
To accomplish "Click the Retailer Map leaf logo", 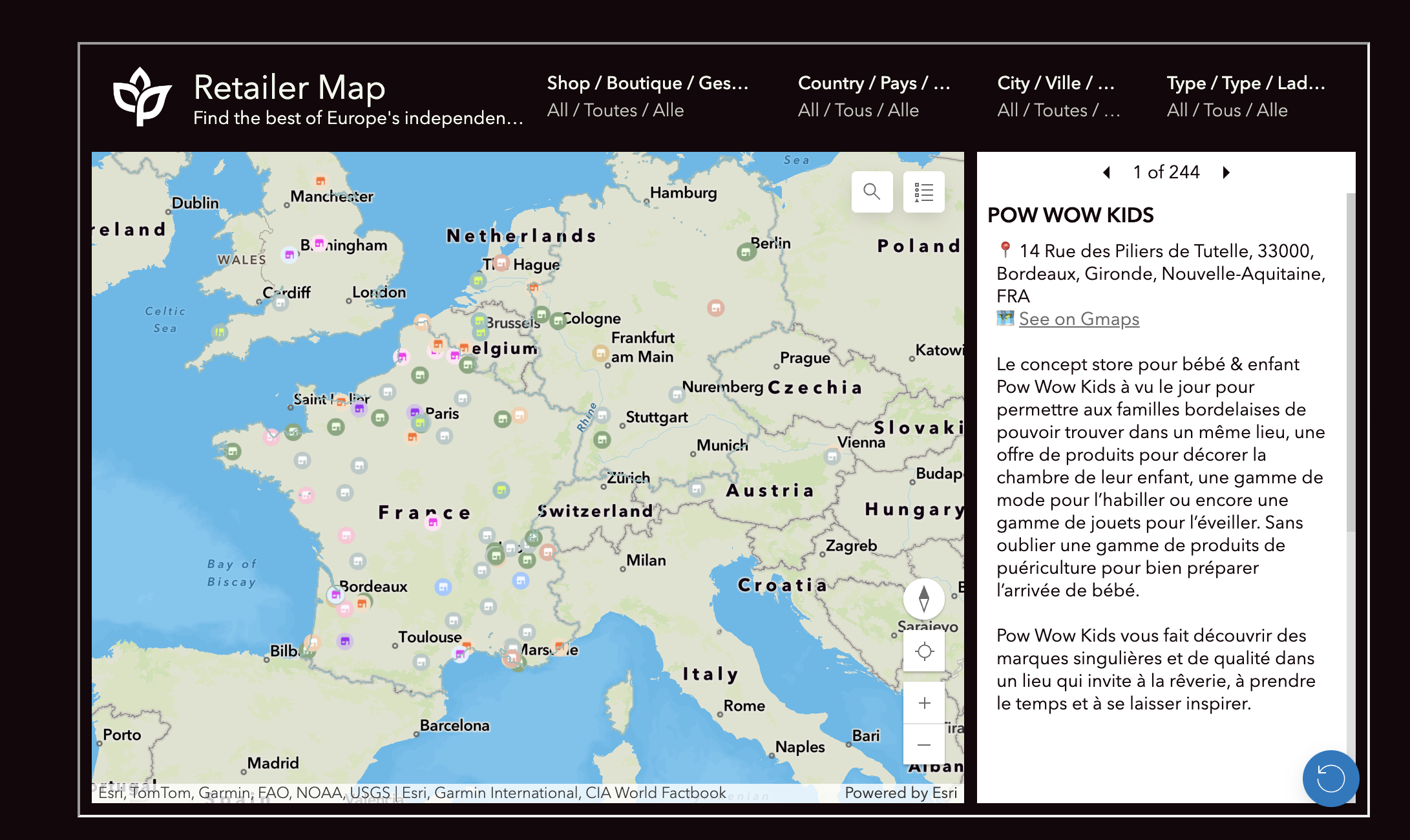I will click(x=142, y=97).
